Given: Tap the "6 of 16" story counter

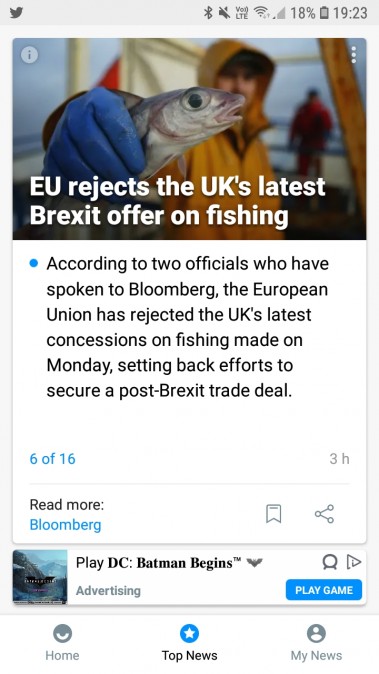Looking at the screenshot, I should point(52,459).
